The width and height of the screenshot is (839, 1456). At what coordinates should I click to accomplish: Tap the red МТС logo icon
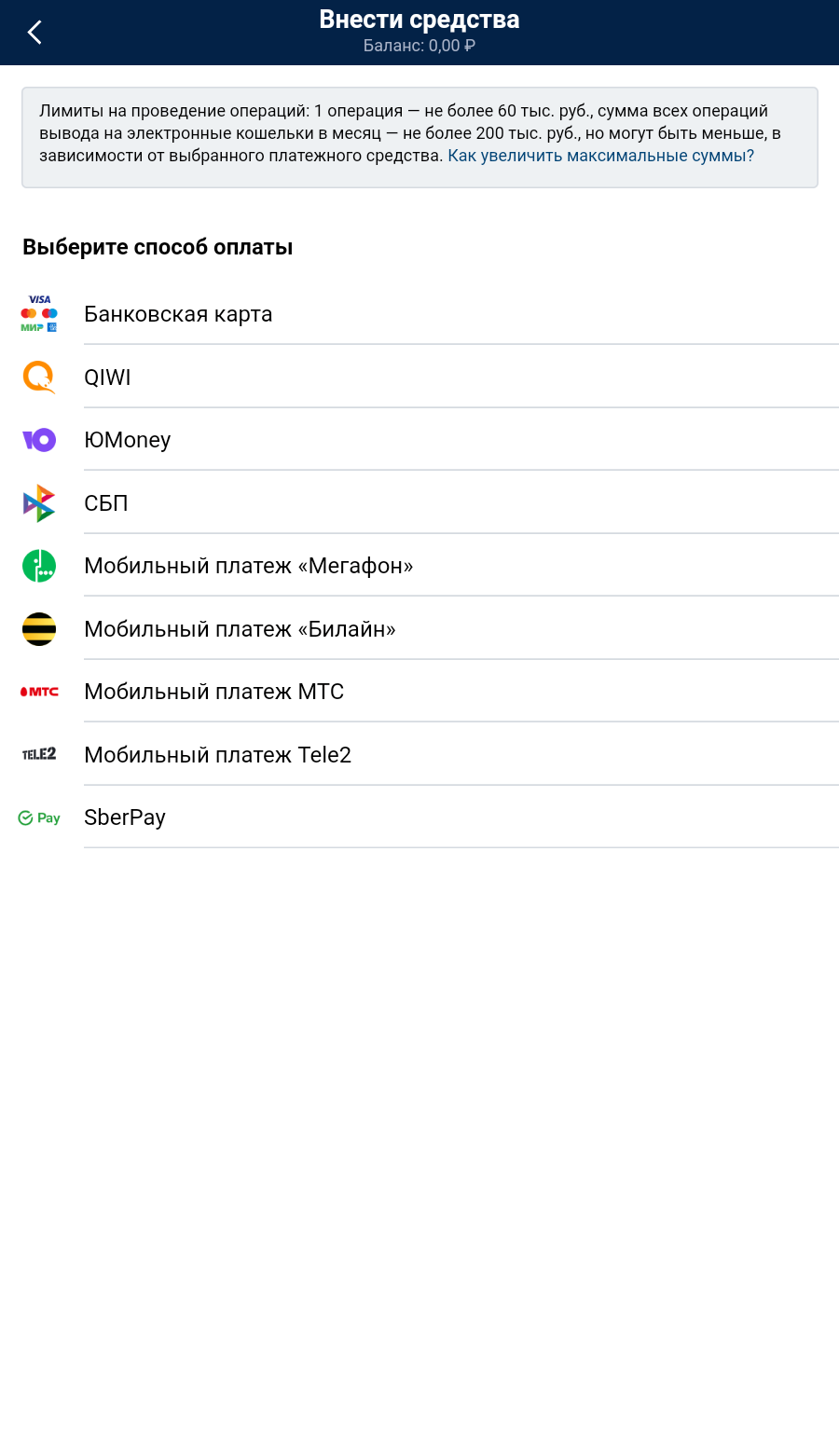39,692
